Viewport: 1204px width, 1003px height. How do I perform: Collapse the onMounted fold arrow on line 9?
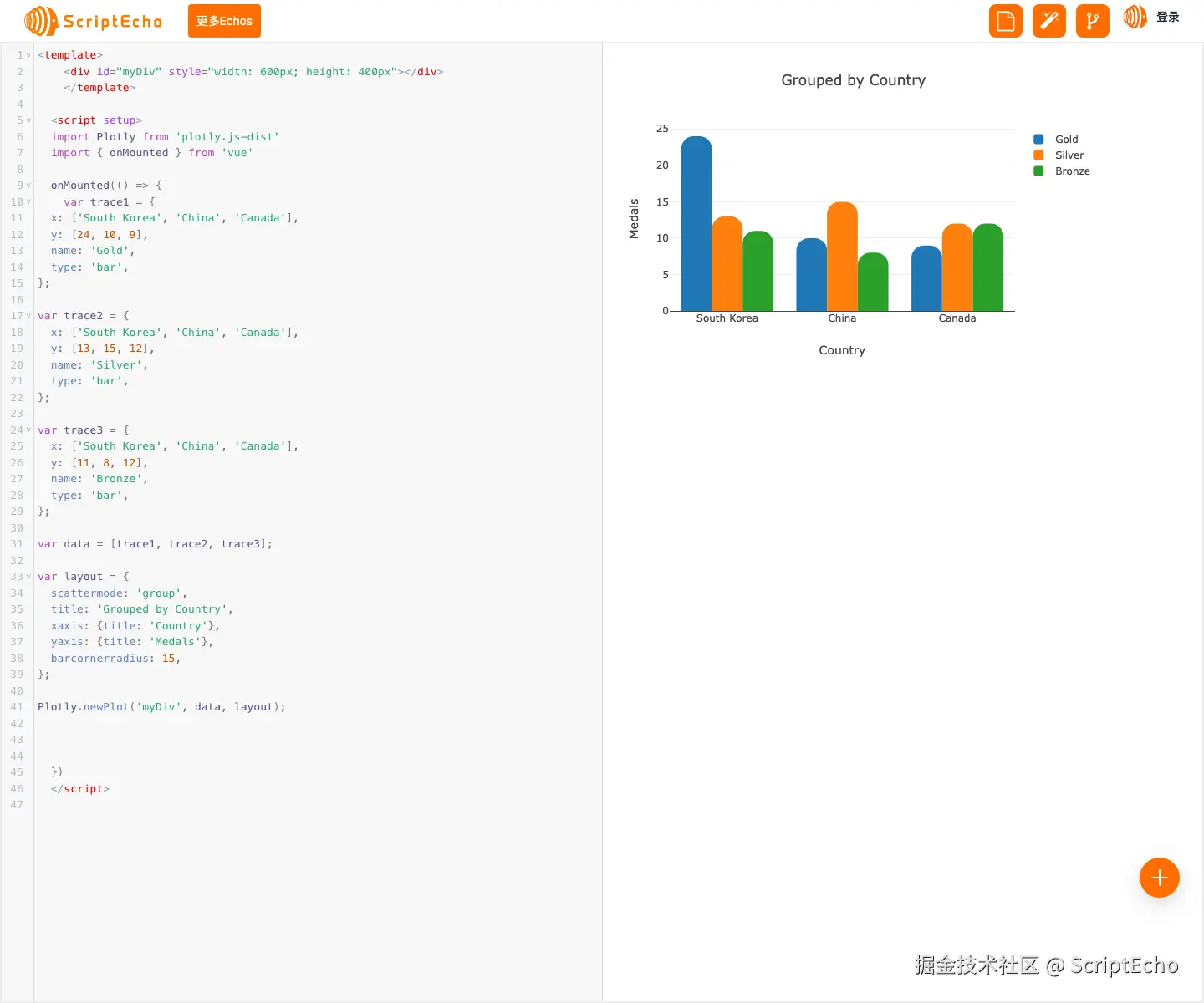[28, 186]
